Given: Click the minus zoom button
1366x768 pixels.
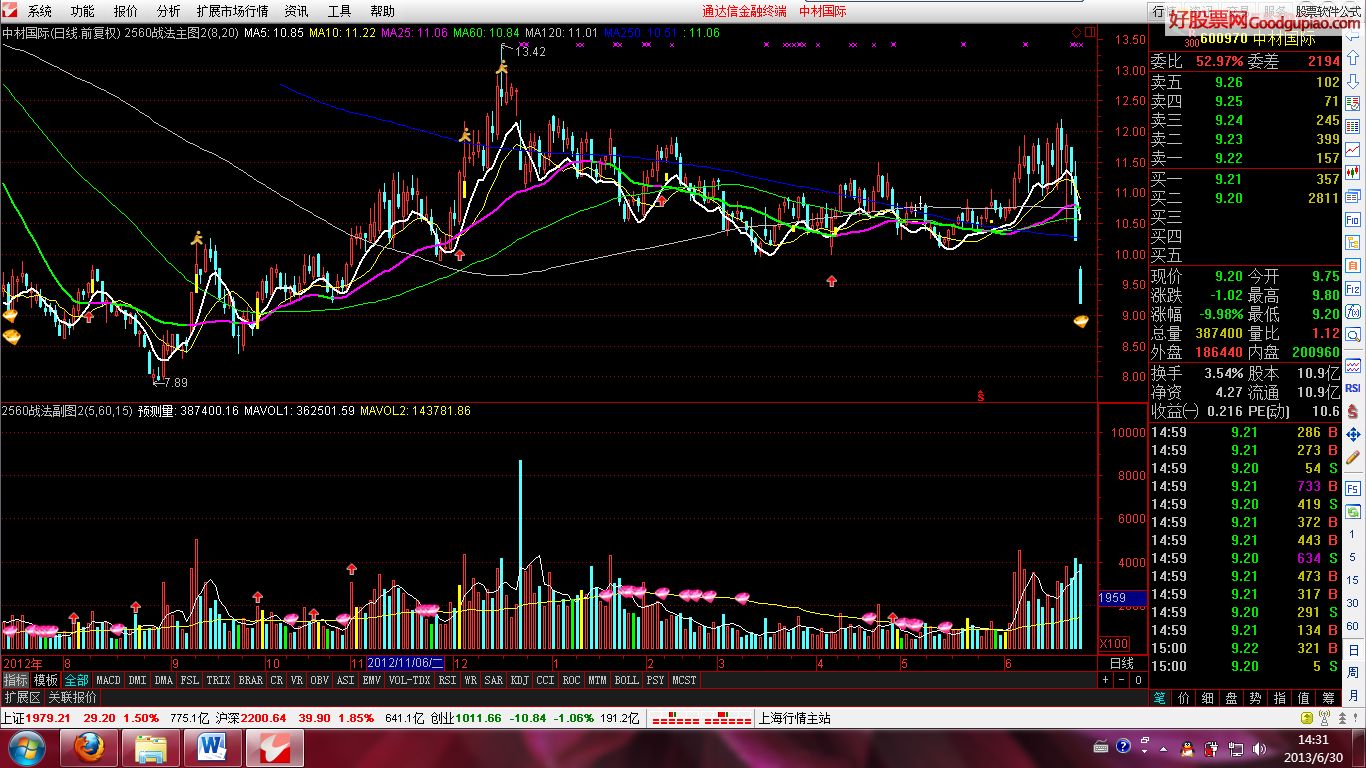Looking at the screenshot, I should click(1121, 680).
